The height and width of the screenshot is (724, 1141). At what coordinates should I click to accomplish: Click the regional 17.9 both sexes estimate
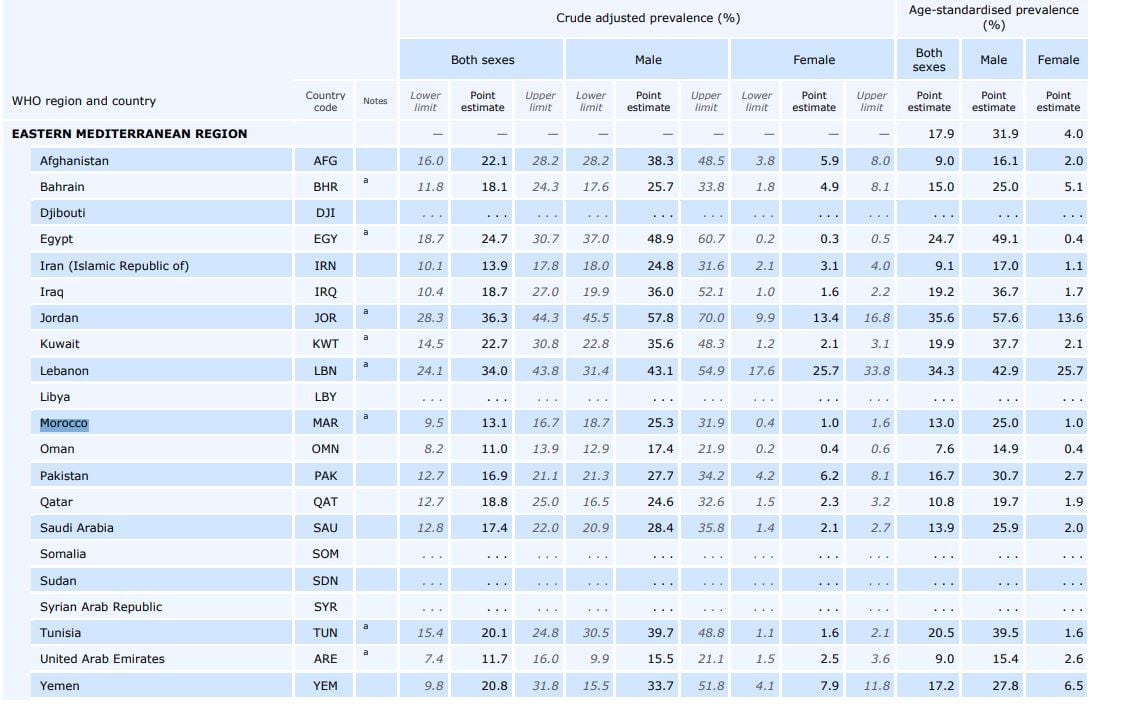tap(941, 134)
